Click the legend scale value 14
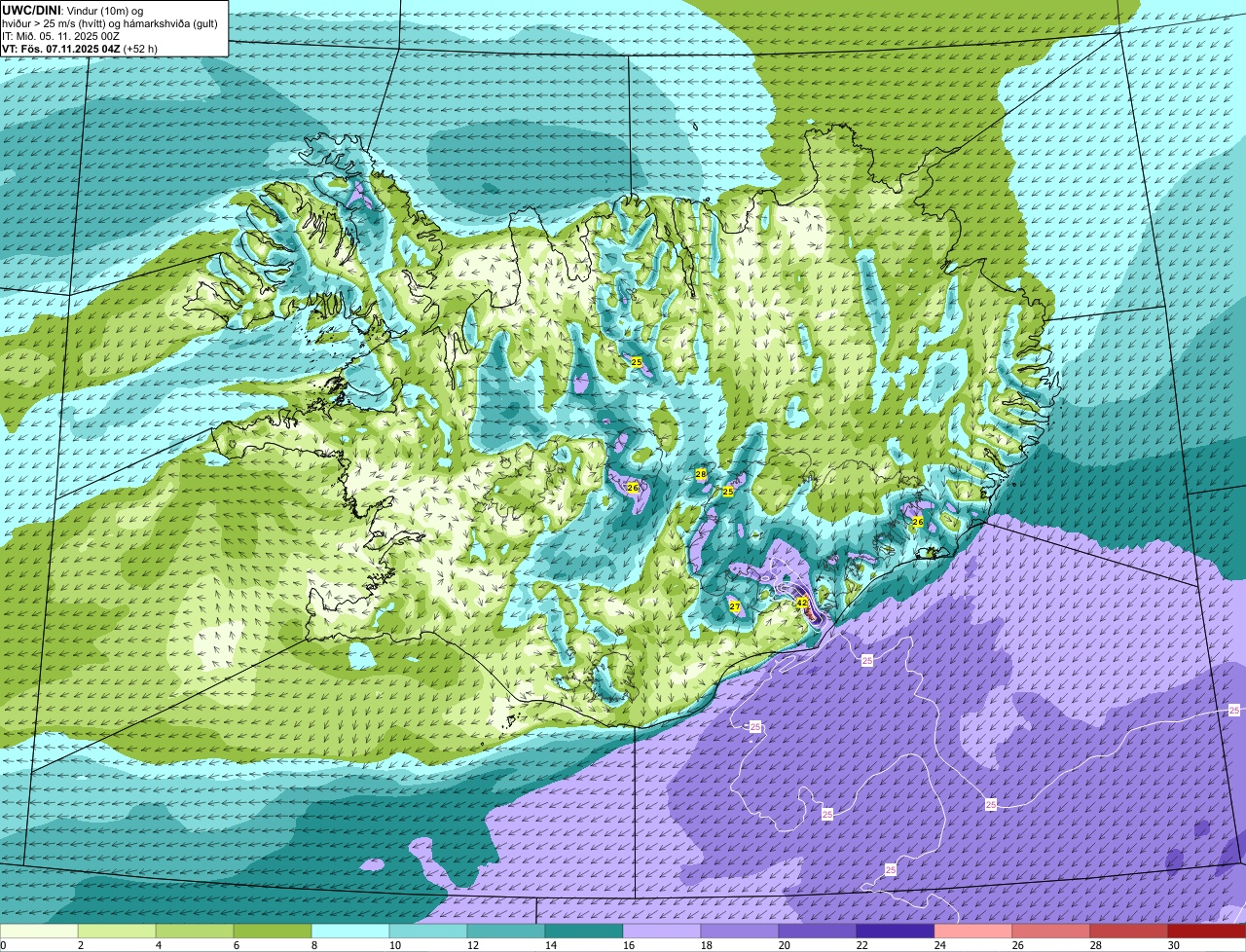The height and width of the screenshot is (952, 1246). tap(550, 945)
